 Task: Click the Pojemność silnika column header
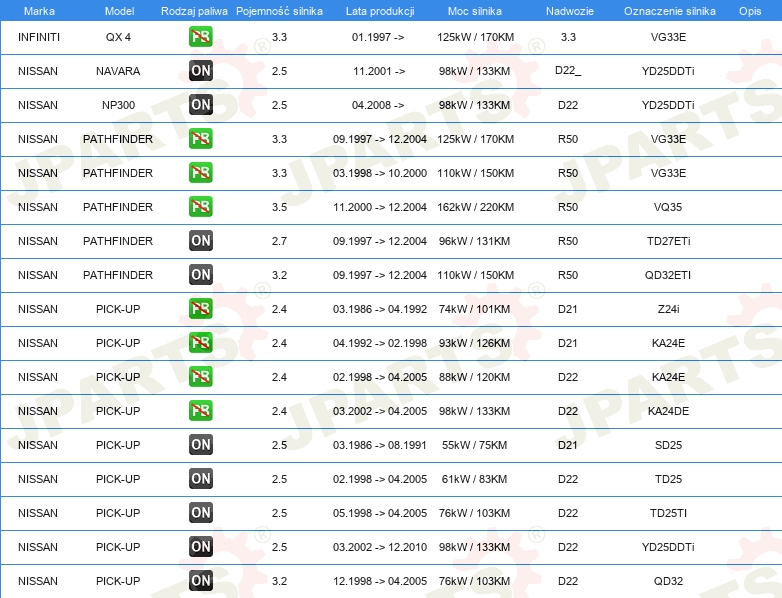pyautogui.click(x=279, y=11)
